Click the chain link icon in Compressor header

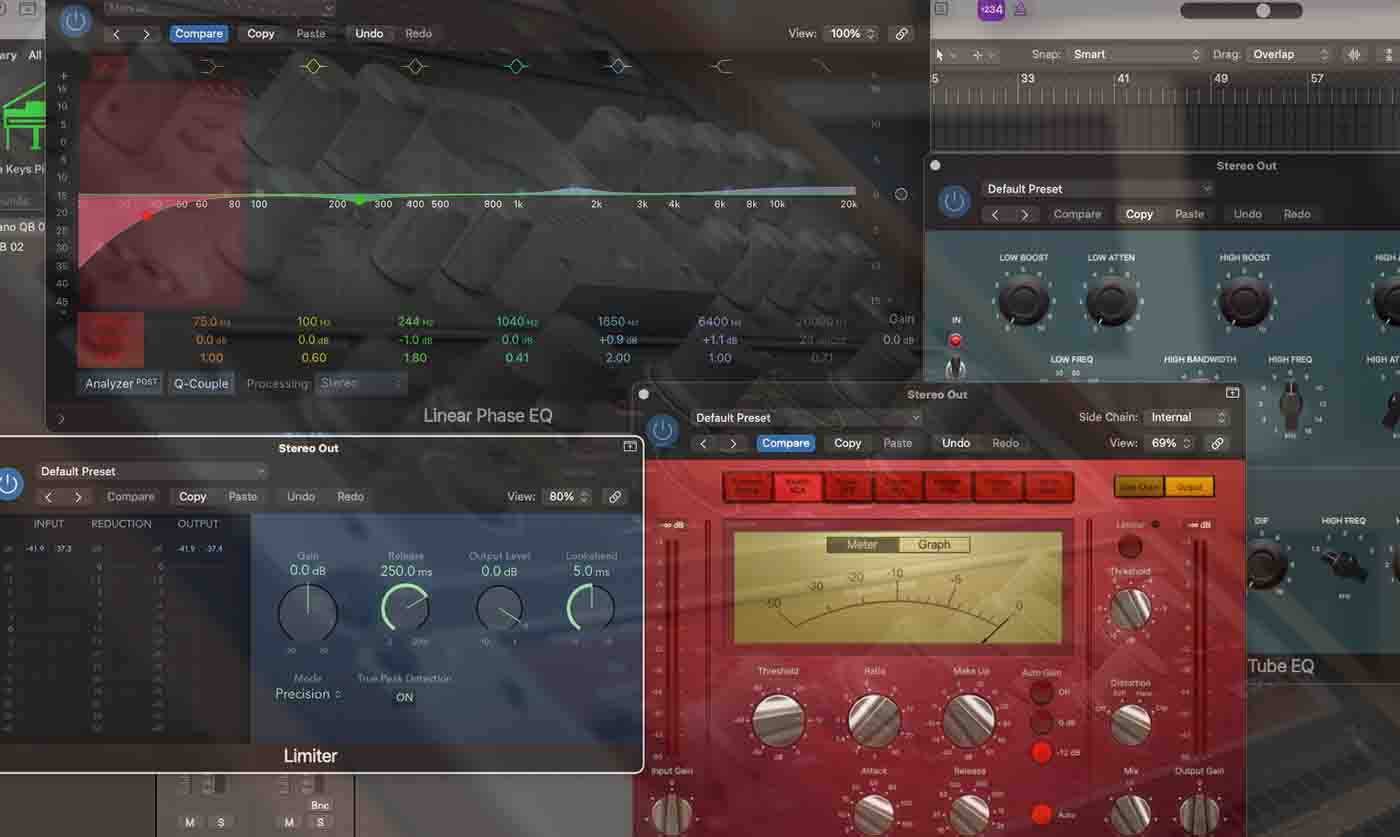[1218, 443]
